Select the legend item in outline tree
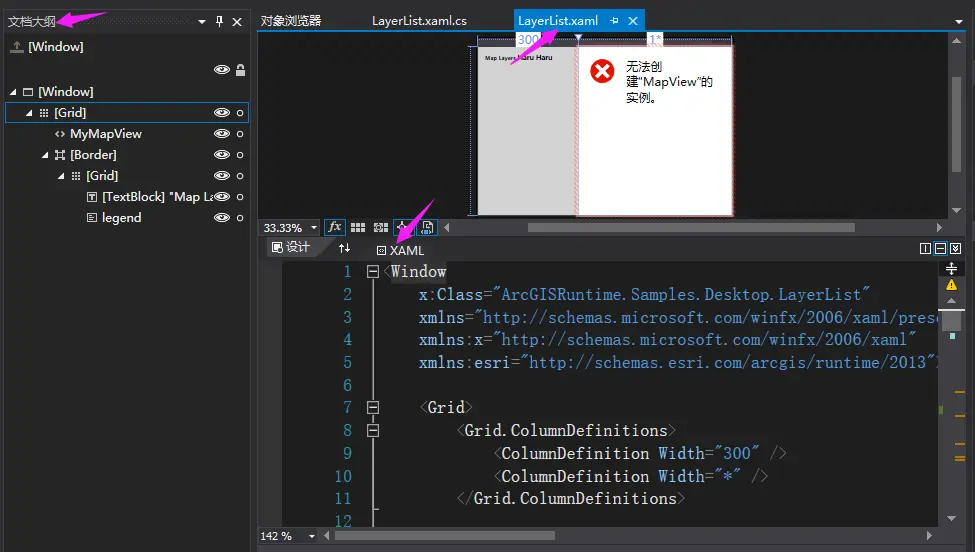The image size is (975, 552). click(121, 218)
